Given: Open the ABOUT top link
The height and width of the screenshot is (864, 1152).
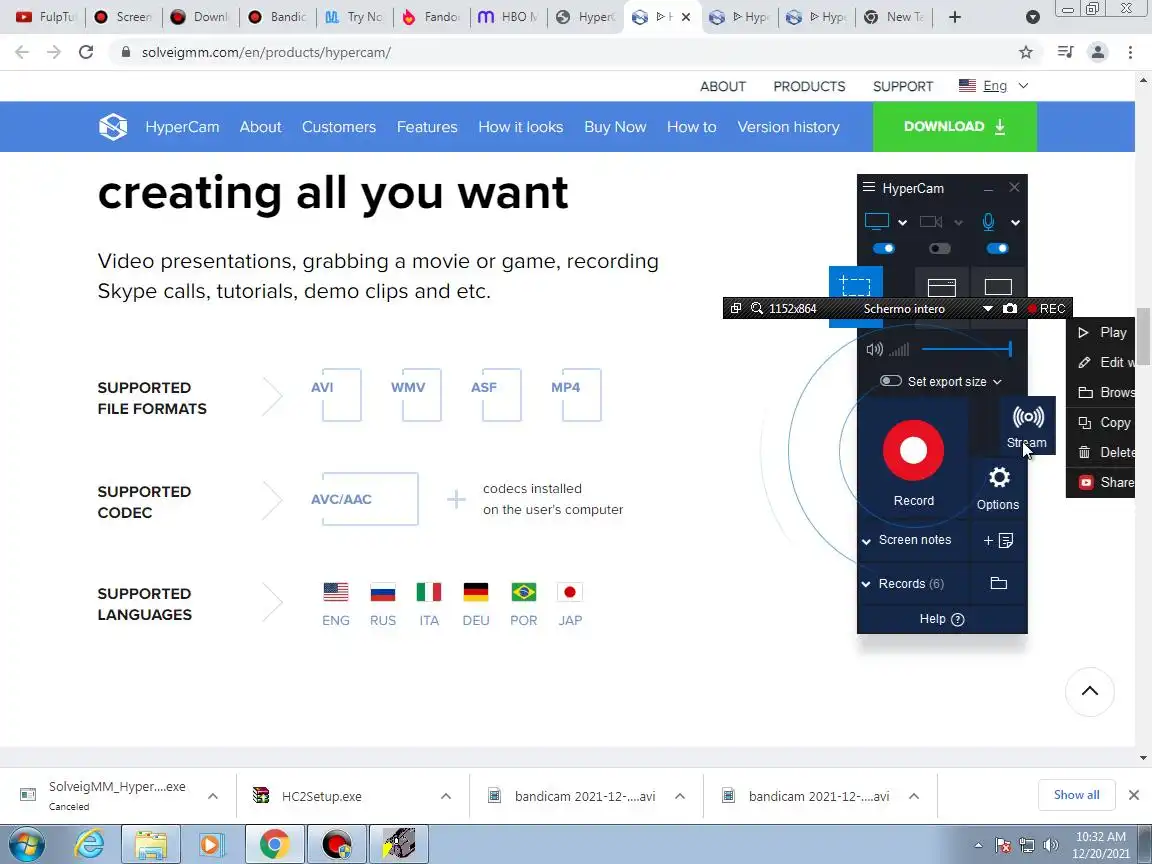Looking at the screenshot, I should coord(722,86).
